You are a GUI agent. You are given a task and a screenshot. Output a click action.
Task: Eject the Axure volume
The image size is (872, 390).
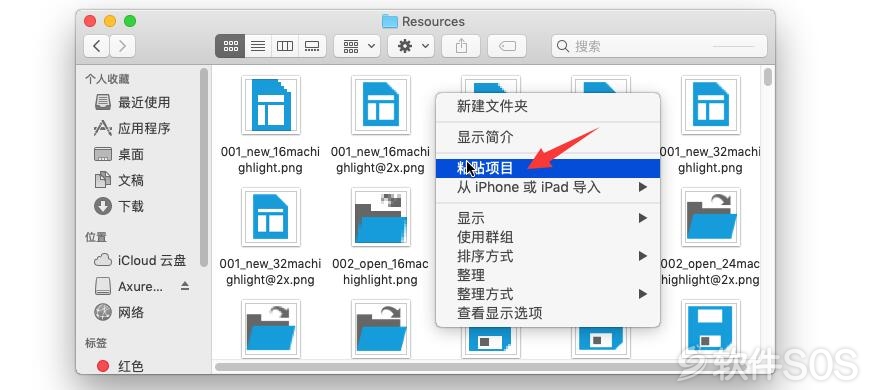(x=185, y=287)
